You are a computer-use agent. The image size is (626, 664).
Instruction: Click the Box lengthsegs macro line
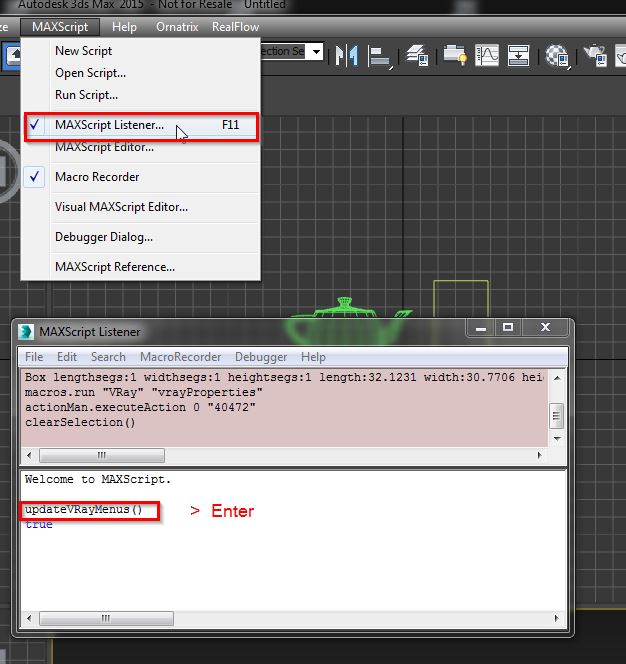pos(284,377)
